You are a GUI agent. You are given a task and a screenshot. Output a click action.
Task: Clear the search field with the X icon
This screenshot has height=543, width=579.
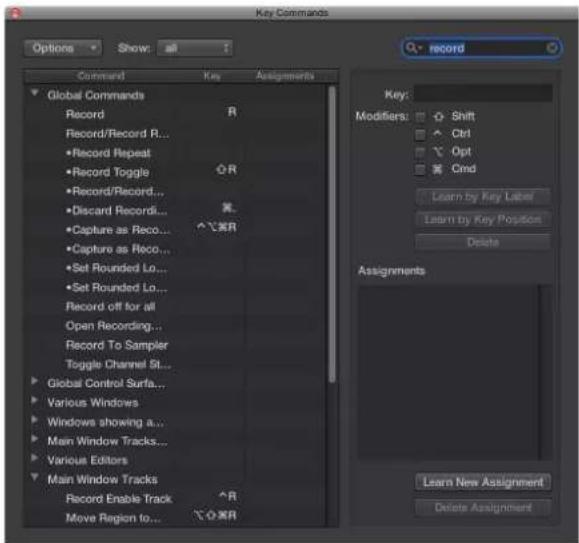pyautogui.click(x=552, y=48)
